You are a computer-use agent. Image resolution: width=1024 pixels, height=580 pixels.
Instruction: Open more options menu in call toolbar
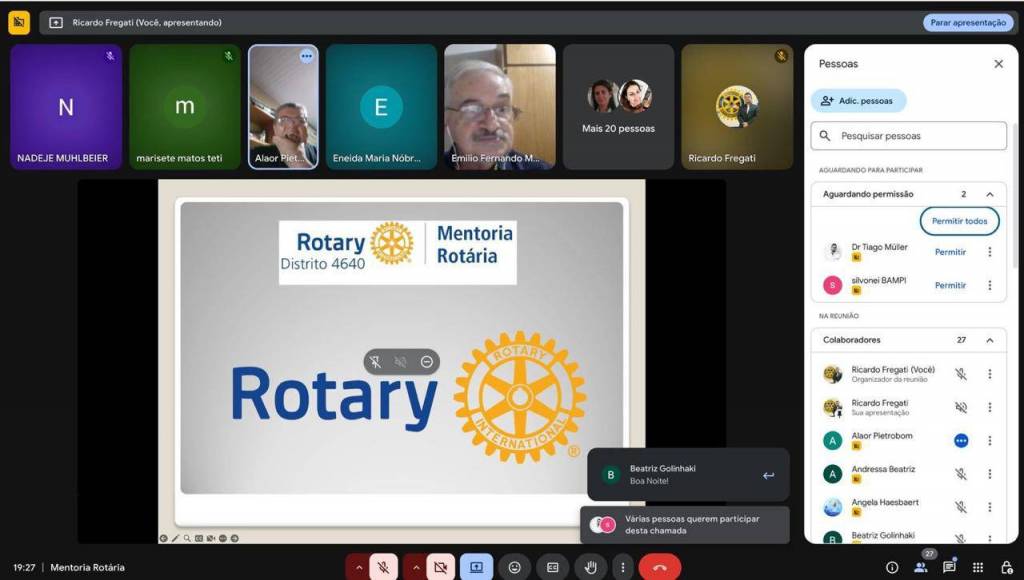pos(623,567)
